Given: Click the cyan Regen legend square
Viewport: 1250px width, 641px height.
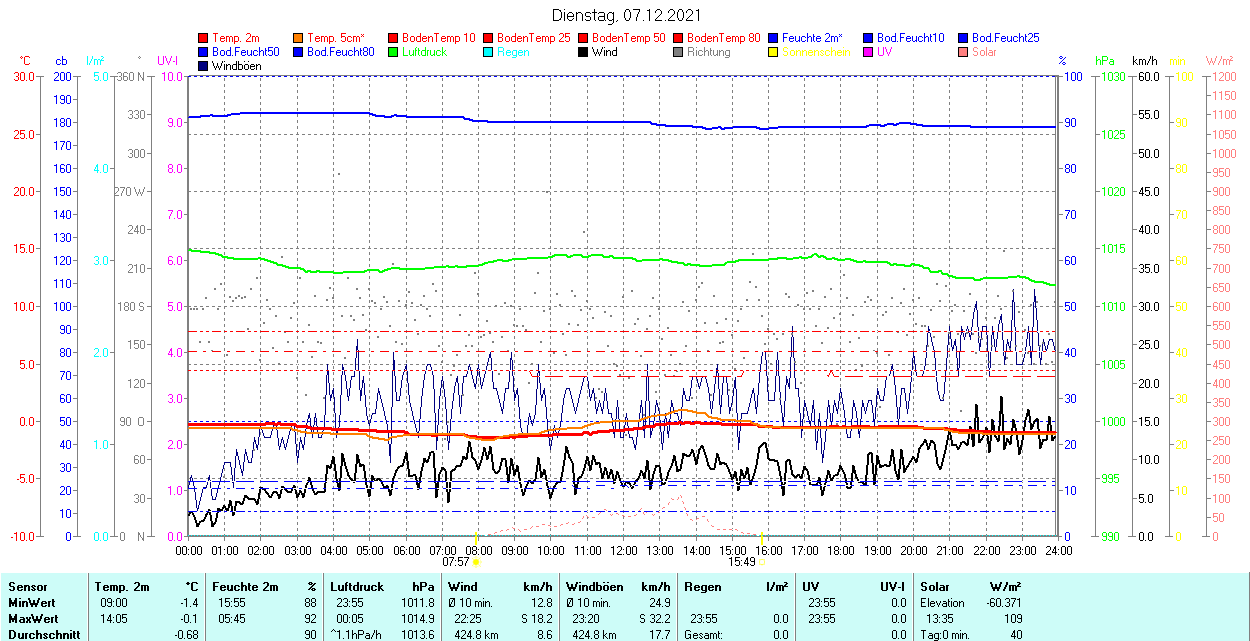Looking at the screenshot, I should point(489,52).
